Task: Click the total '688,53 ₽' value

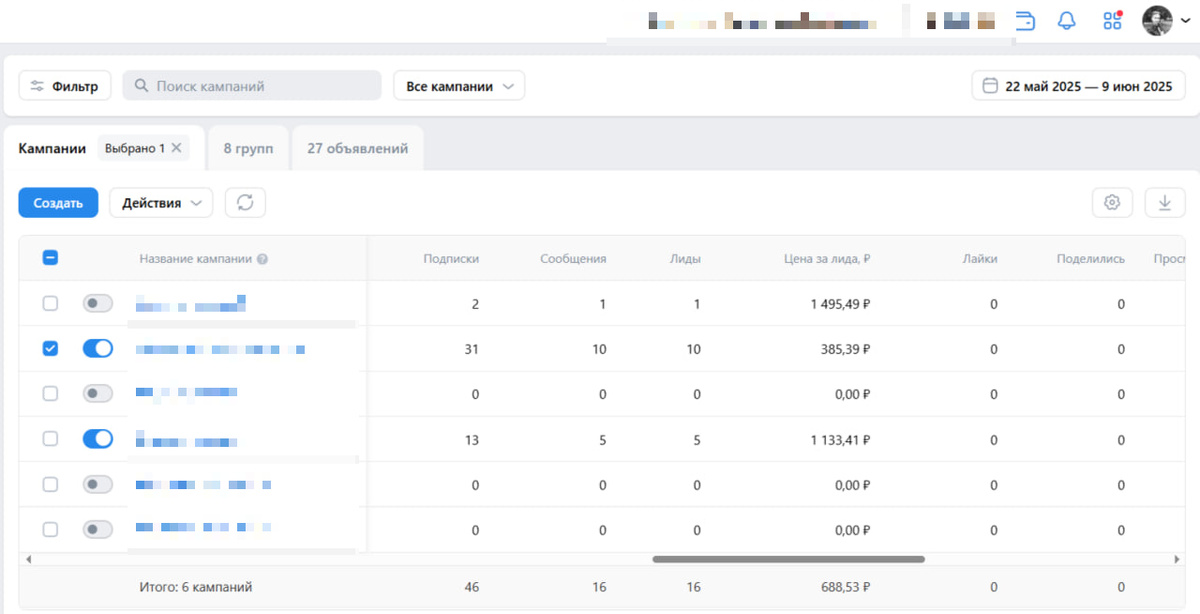Action: pos(846,587)
